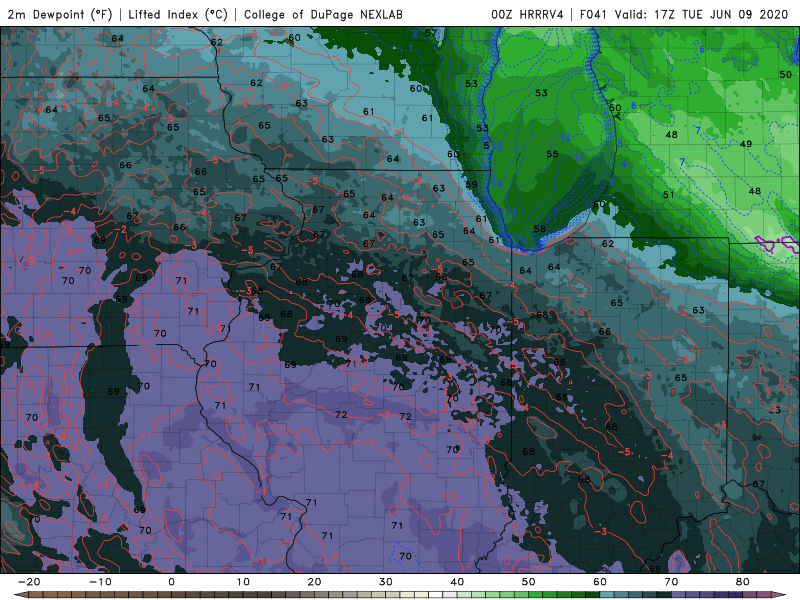Click the "49" dewpoint value on the map

pyautogui.click(x=746, y=144)
